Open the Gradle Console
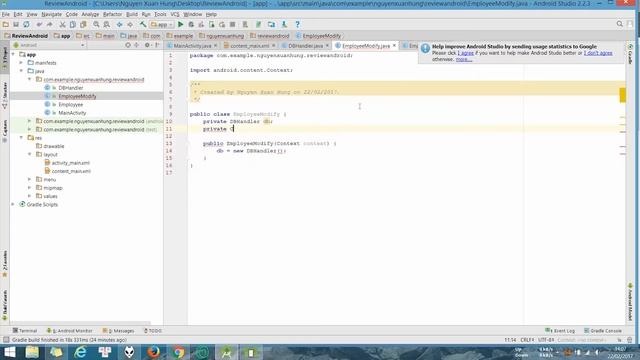Viewport: 640px width, 360px height. pyautogui.click(x=603, y=331)
